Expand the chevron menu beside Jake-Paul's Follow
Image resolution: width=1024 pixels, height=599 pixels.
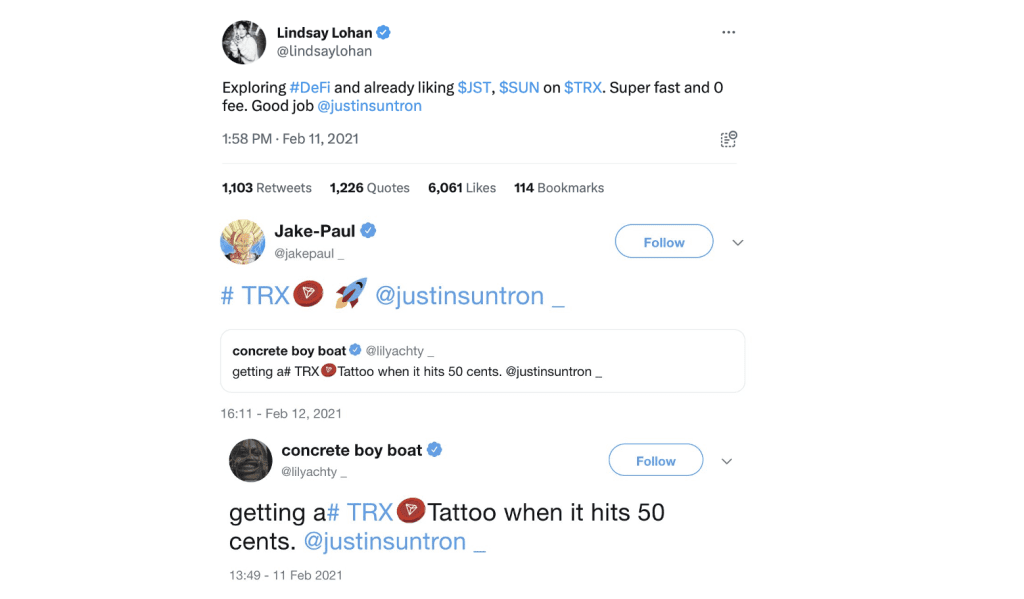click(x=738, y=242)
